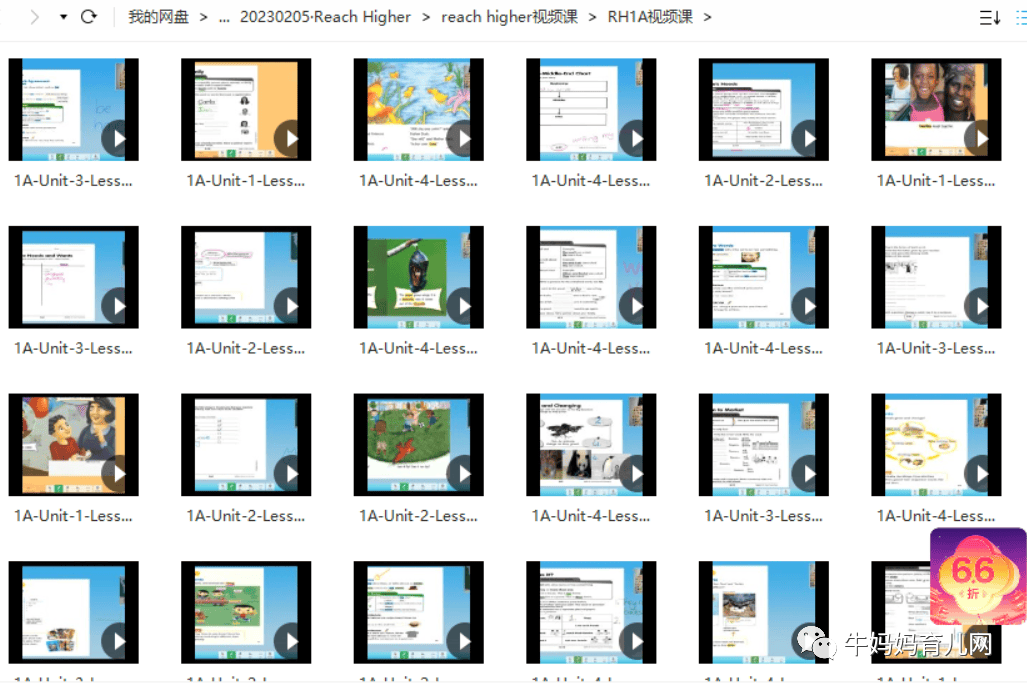Navigate to 20230205·Reach Higher folder

(x=325, y=17)
